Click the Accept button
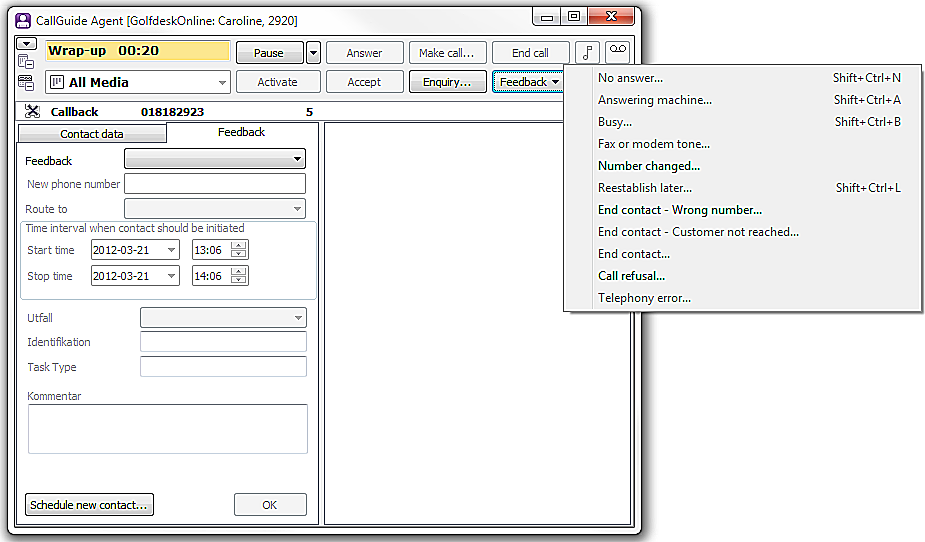 (365, 82)
